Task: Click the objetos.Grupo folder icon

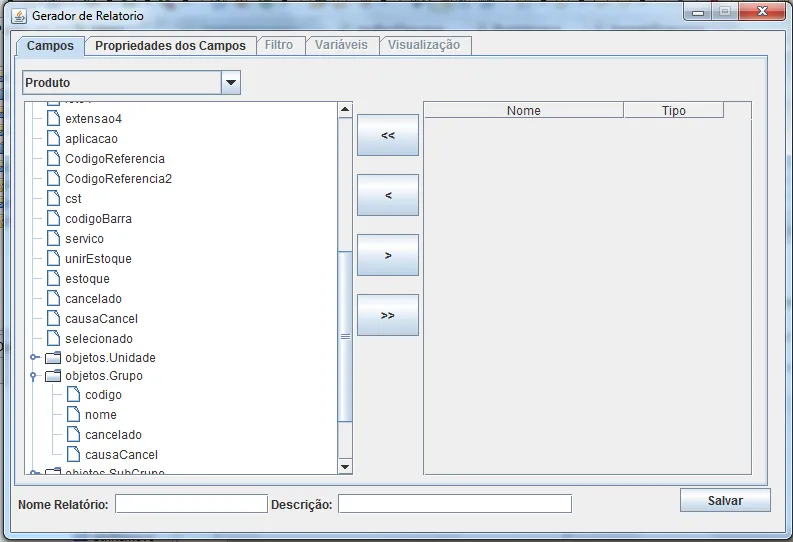Action: tap(53, 376)
